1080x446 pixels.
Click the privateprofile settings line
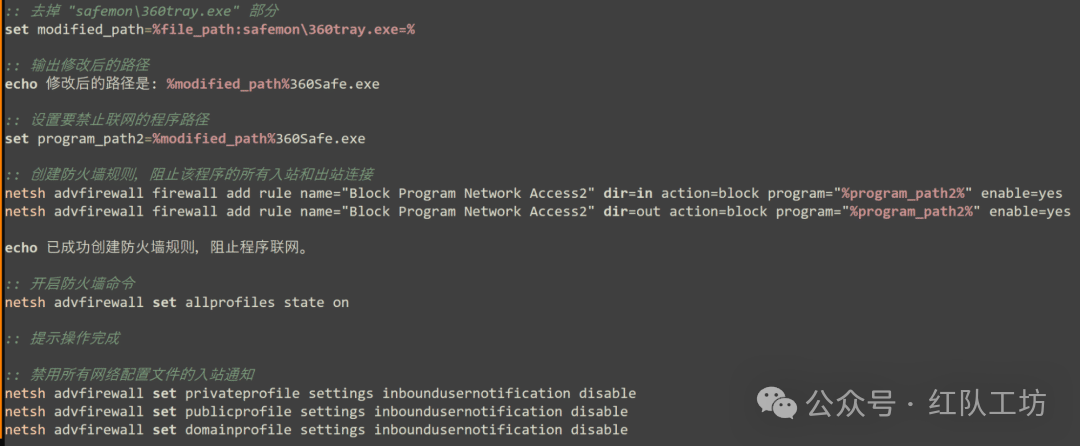click(320, 394)
